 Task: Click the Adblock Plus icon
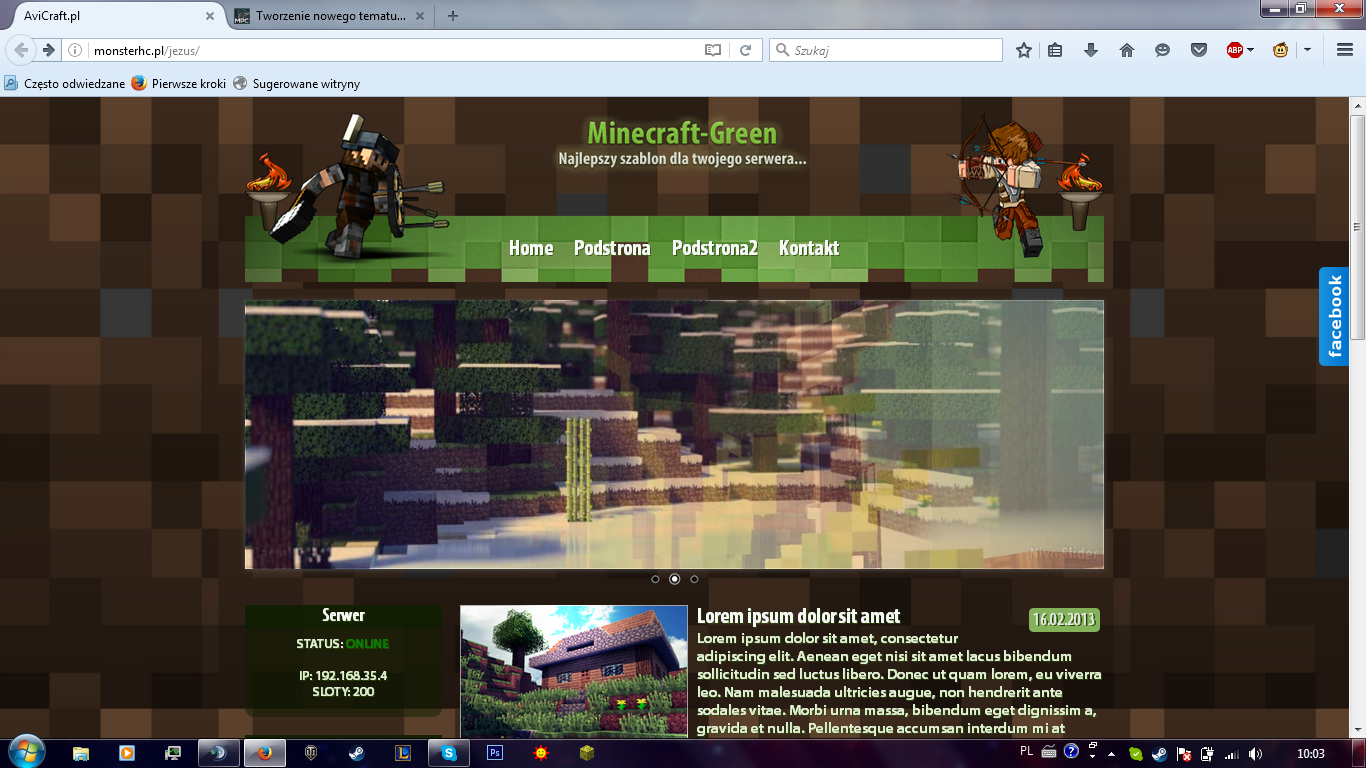point(1235,50)
